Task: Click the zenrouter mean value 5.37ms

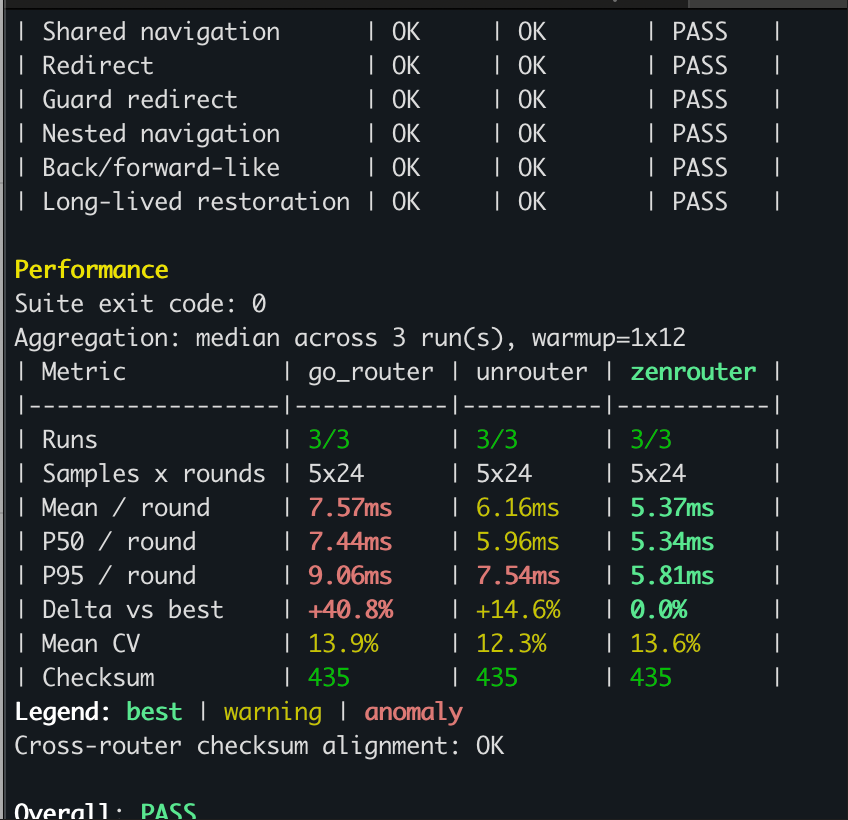Action: (672, 508)
